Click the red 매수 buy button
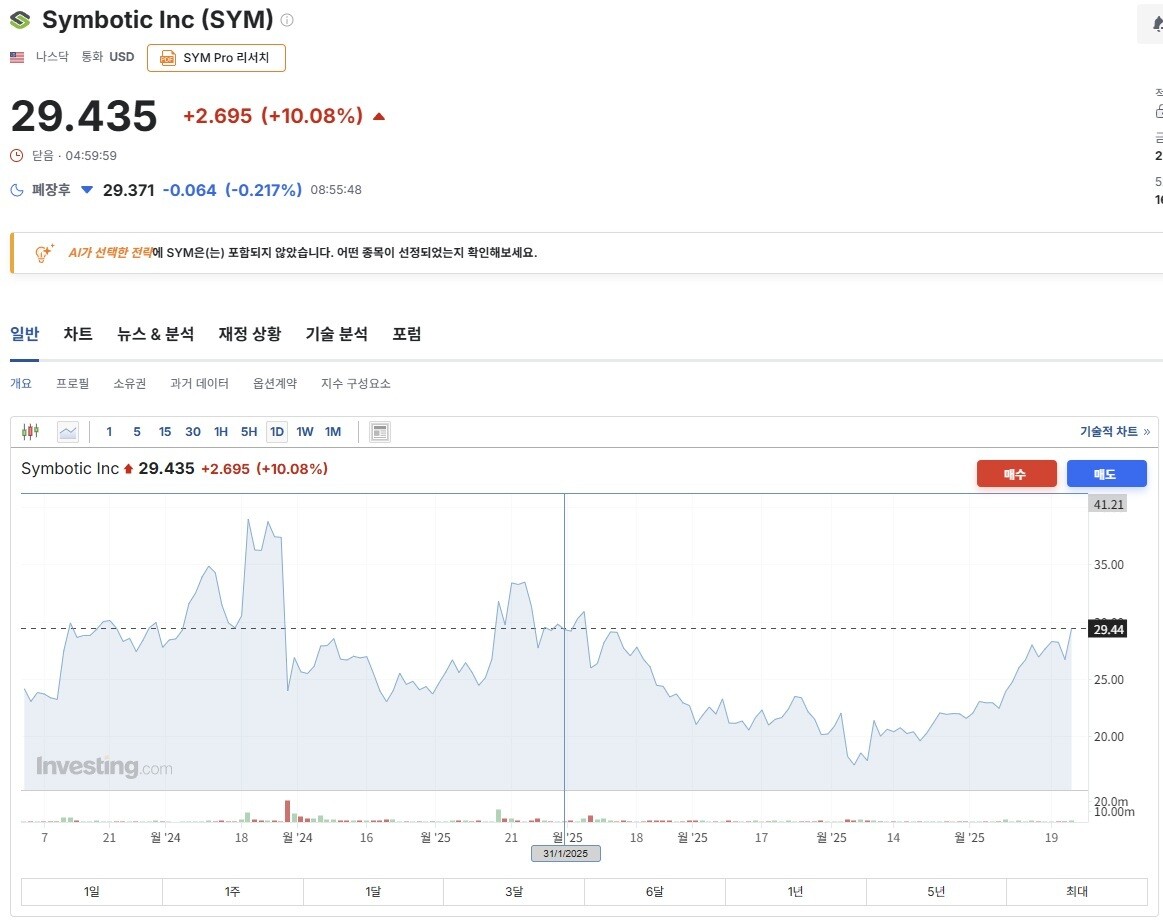 pyautogui.click(x=1016, y=474)
